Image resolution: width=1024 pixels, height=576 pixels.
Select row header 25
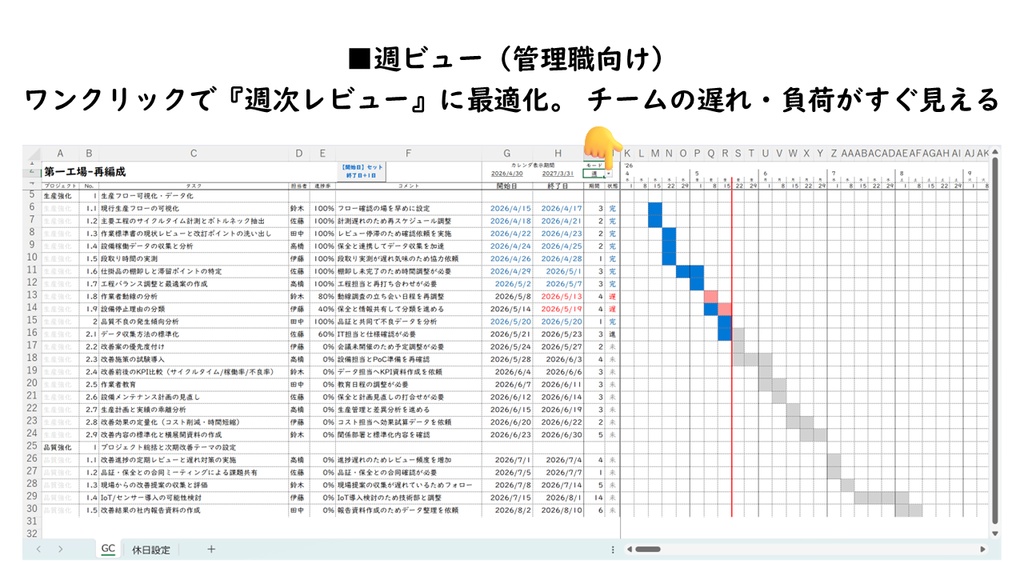point(31,447)
